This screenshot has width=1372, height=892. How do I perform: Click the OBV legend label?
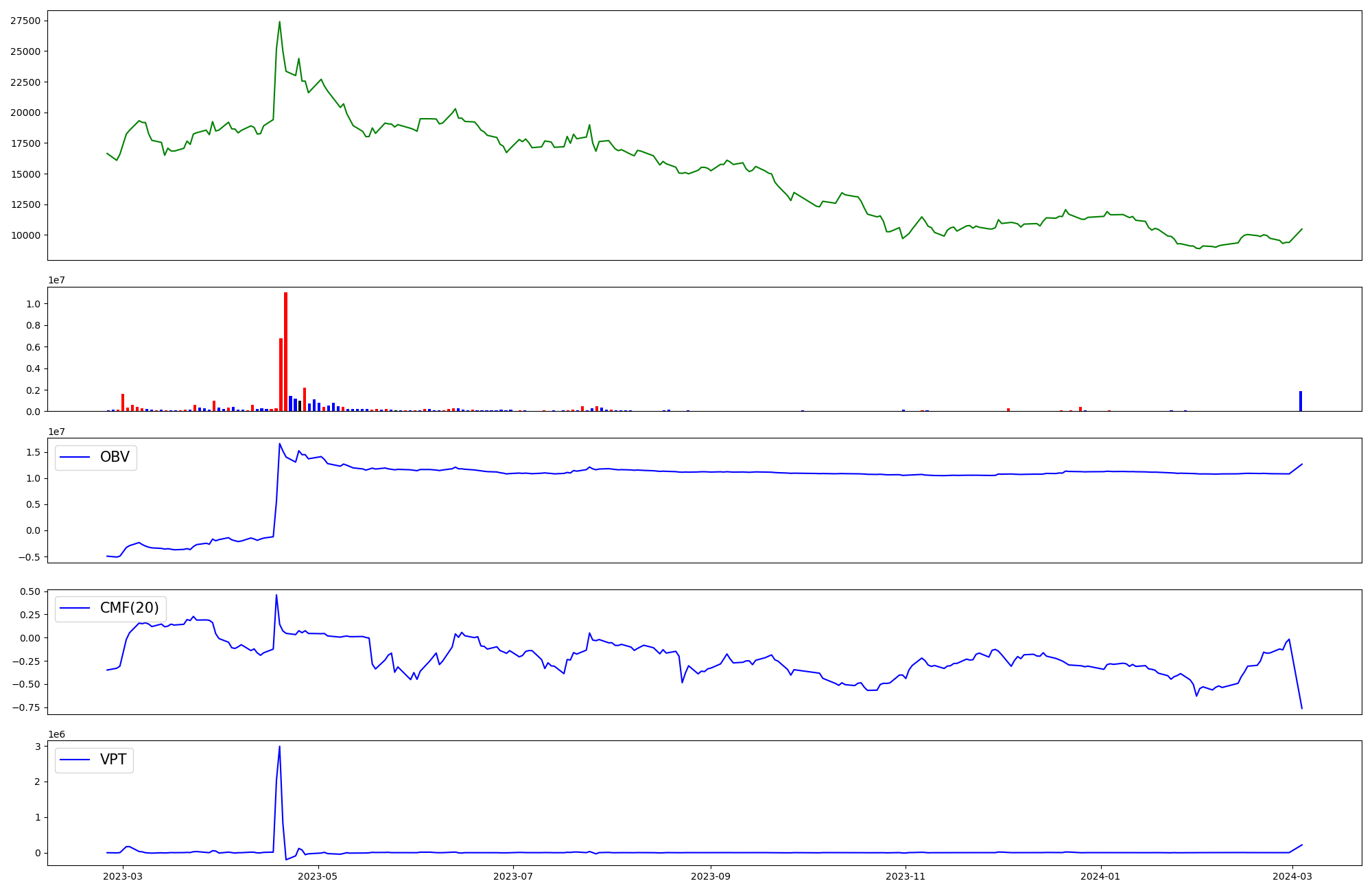tap(115, 457)
